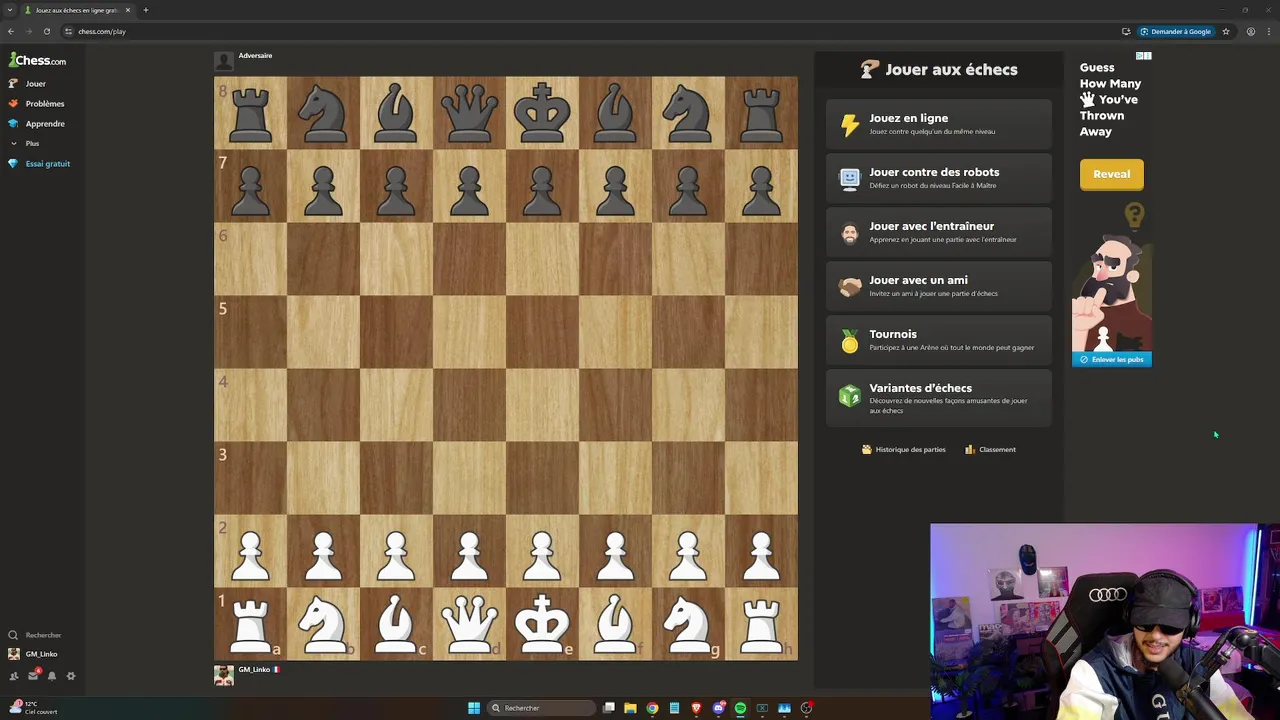1280x720 pixels.
Task: Open GM_Linko profile in sidebar
Action: 33,654
